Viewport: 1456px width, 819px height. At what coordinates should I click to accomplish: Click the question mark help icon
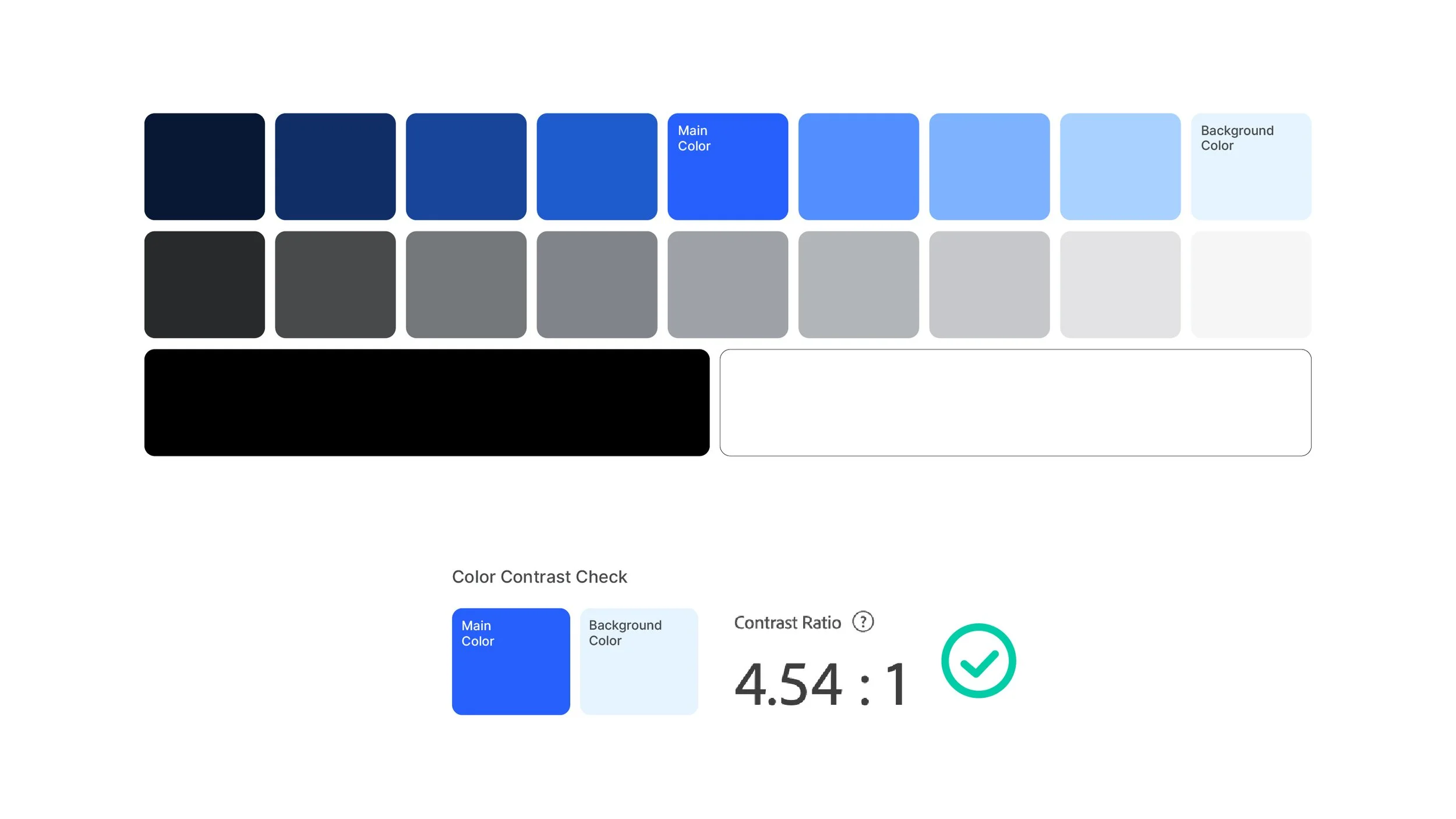pos(863,622)
